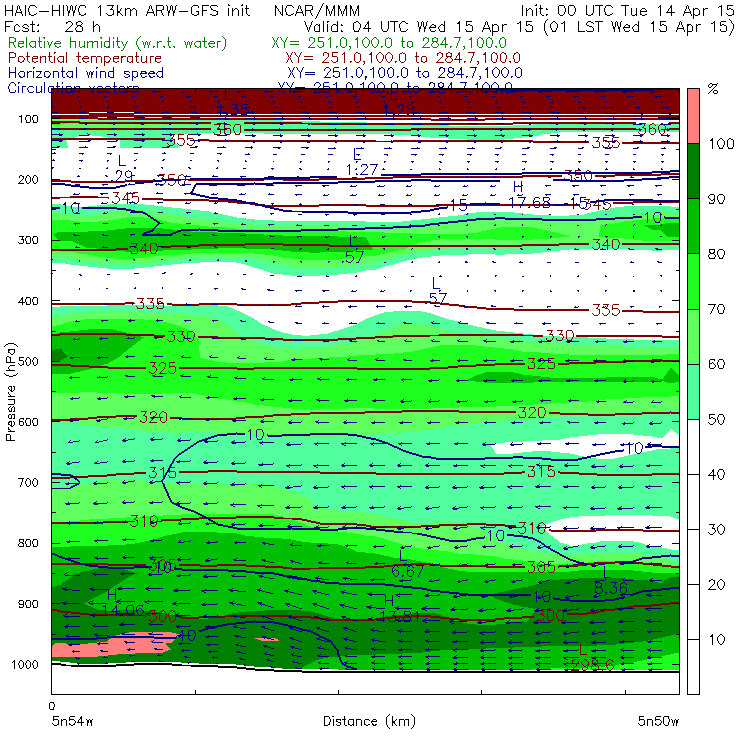Screen dimensions: 740x740
Task: Click the red 'L 298.6' temperature minimum label
Action: click(x=592, y=658)
